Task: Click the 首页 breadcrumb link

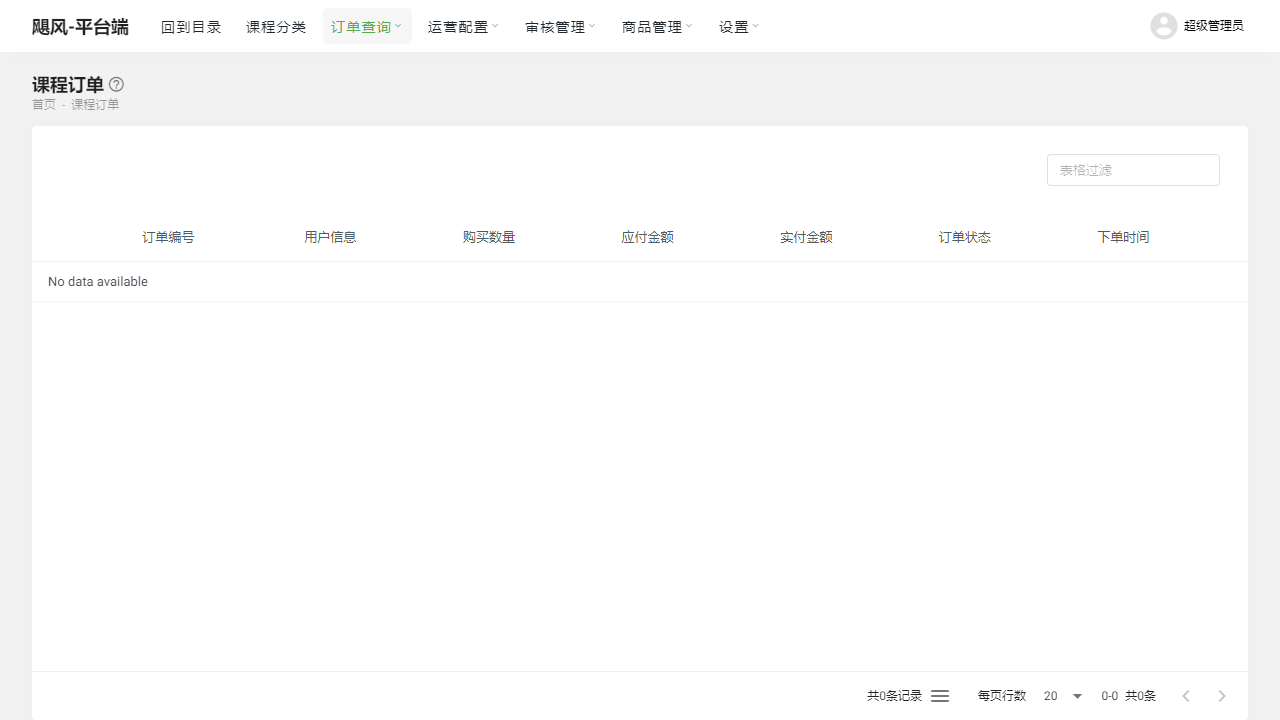Action: click(44, 104)
